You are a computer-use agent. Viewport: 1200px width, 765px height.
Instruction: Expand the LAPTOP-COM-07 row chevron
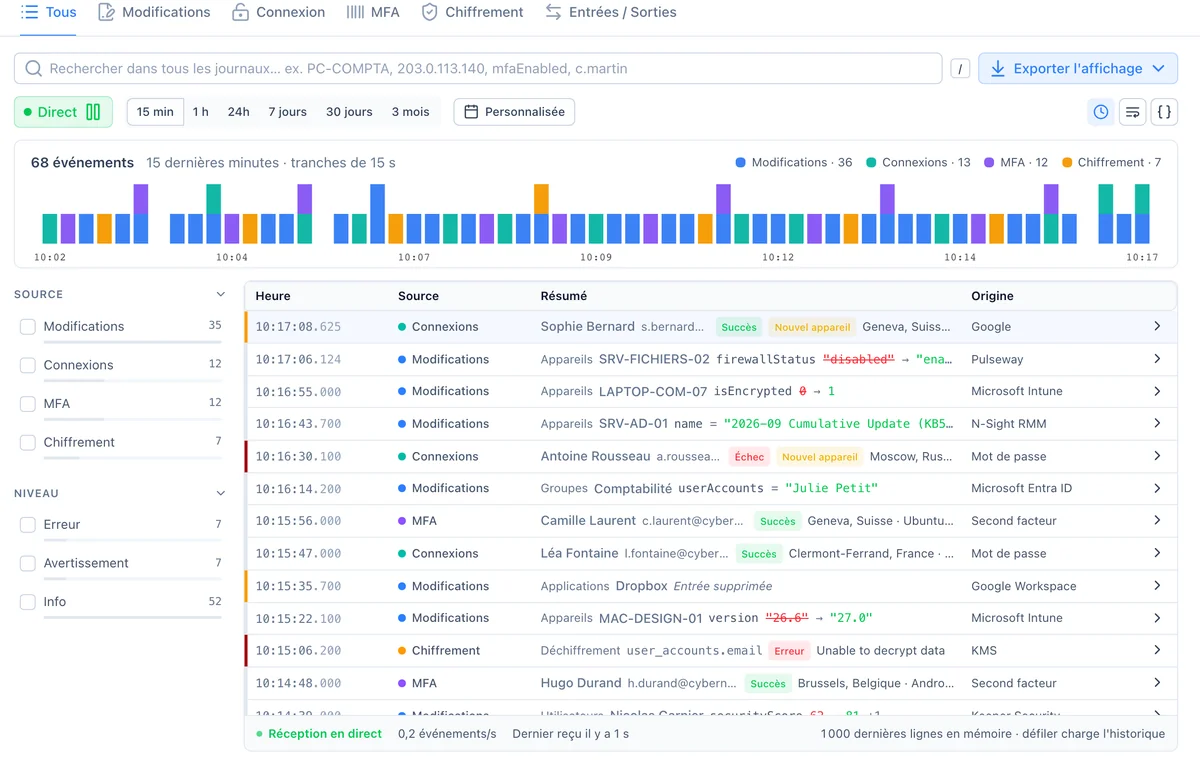tap(1157, 391)
